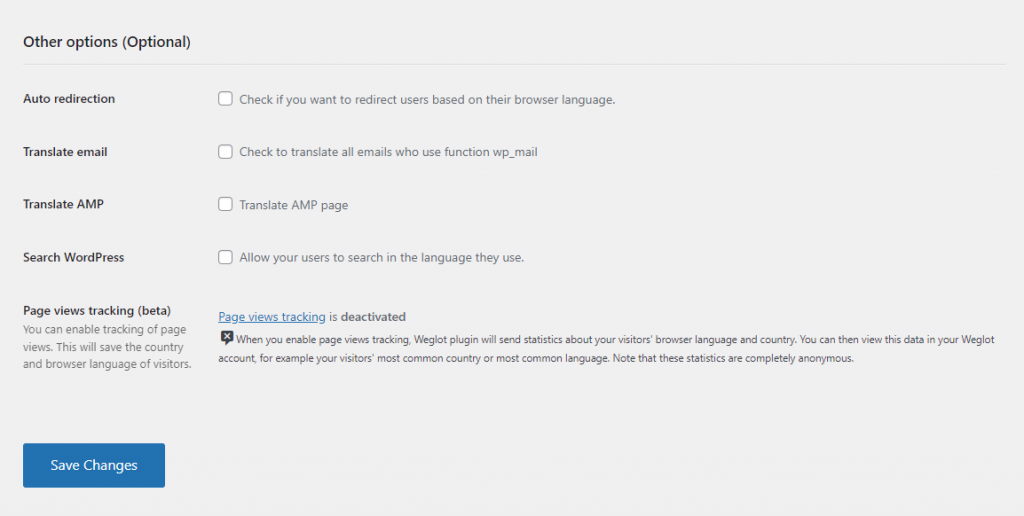1024x516 pixels.
Task: Click the 'Translate AMP' row label
Action: (63, 205)
